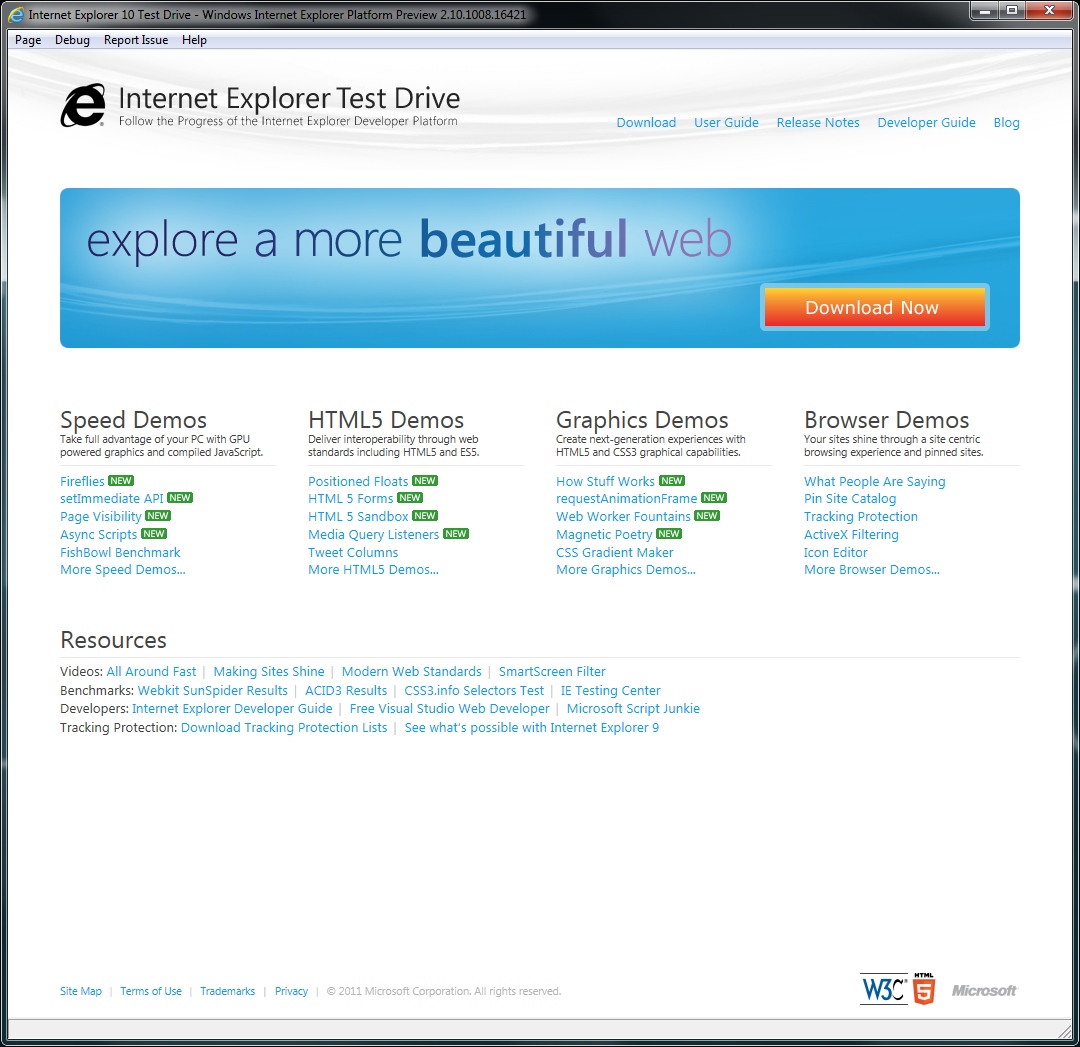Click the NEW badge next to Fireflies
The height and width of the screenshot is (1047, 1080).
(x=121, y=481)
